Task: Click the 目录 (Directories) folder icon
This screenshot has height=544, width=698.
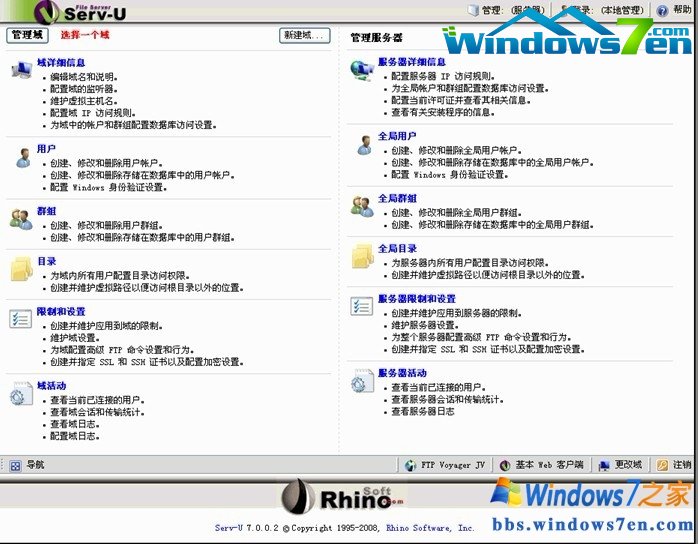Action: tap(20, 269)
